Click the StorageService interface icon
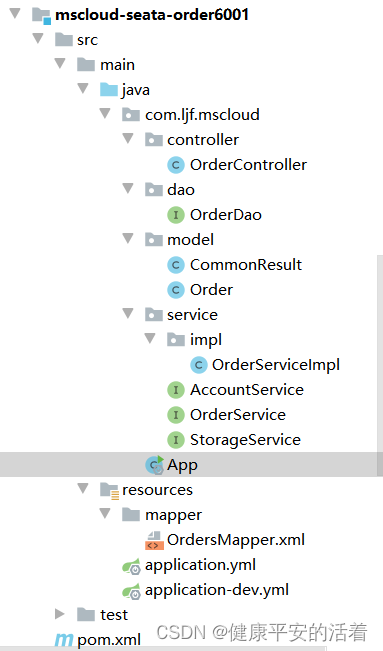 coord(176,440)
